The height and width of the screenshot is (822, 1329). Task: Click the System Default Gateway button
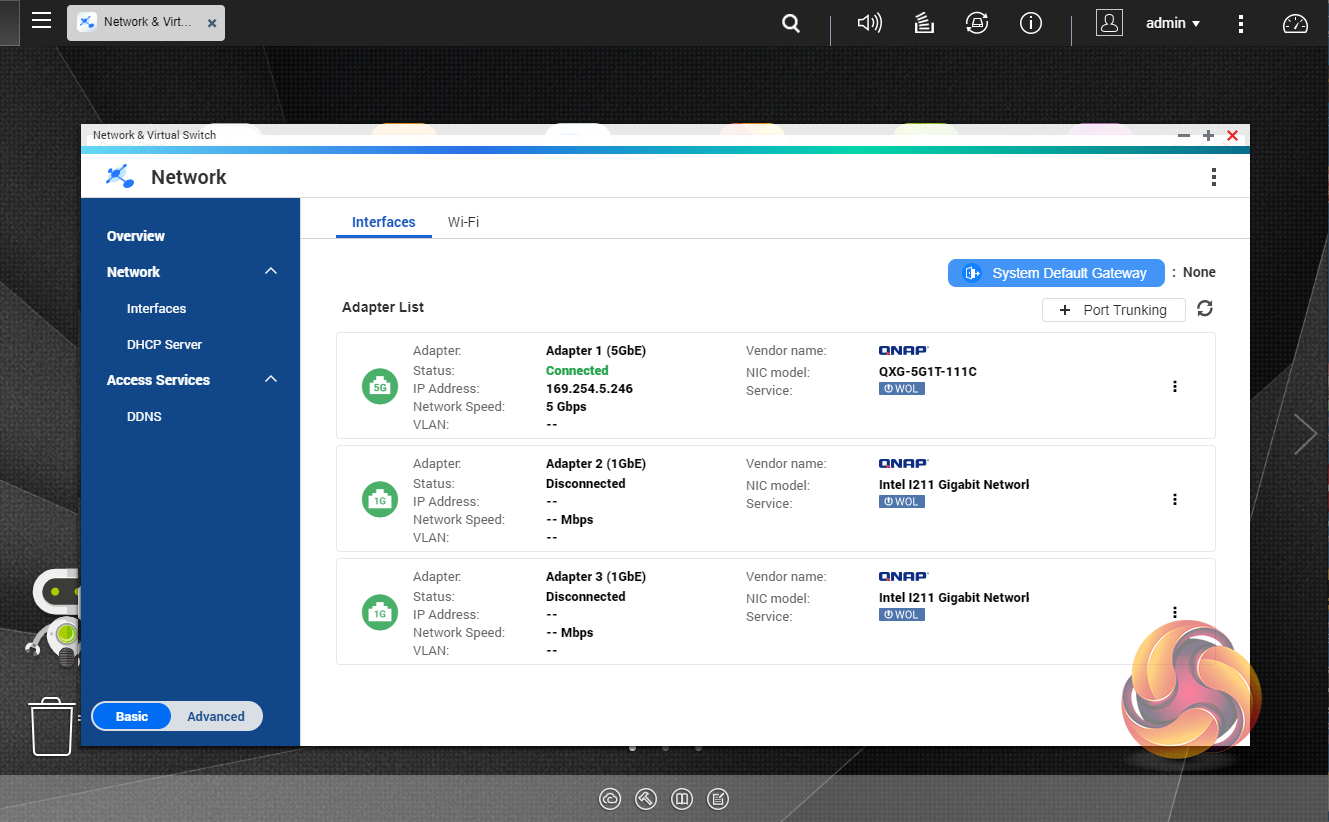[1056, 273]
